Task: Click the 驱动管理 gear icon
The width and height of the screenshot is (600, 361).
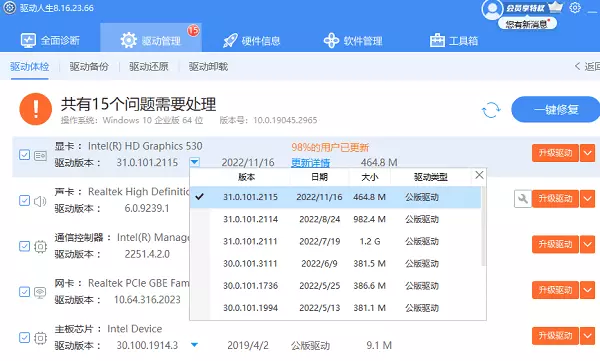Action: pos(129,40)
